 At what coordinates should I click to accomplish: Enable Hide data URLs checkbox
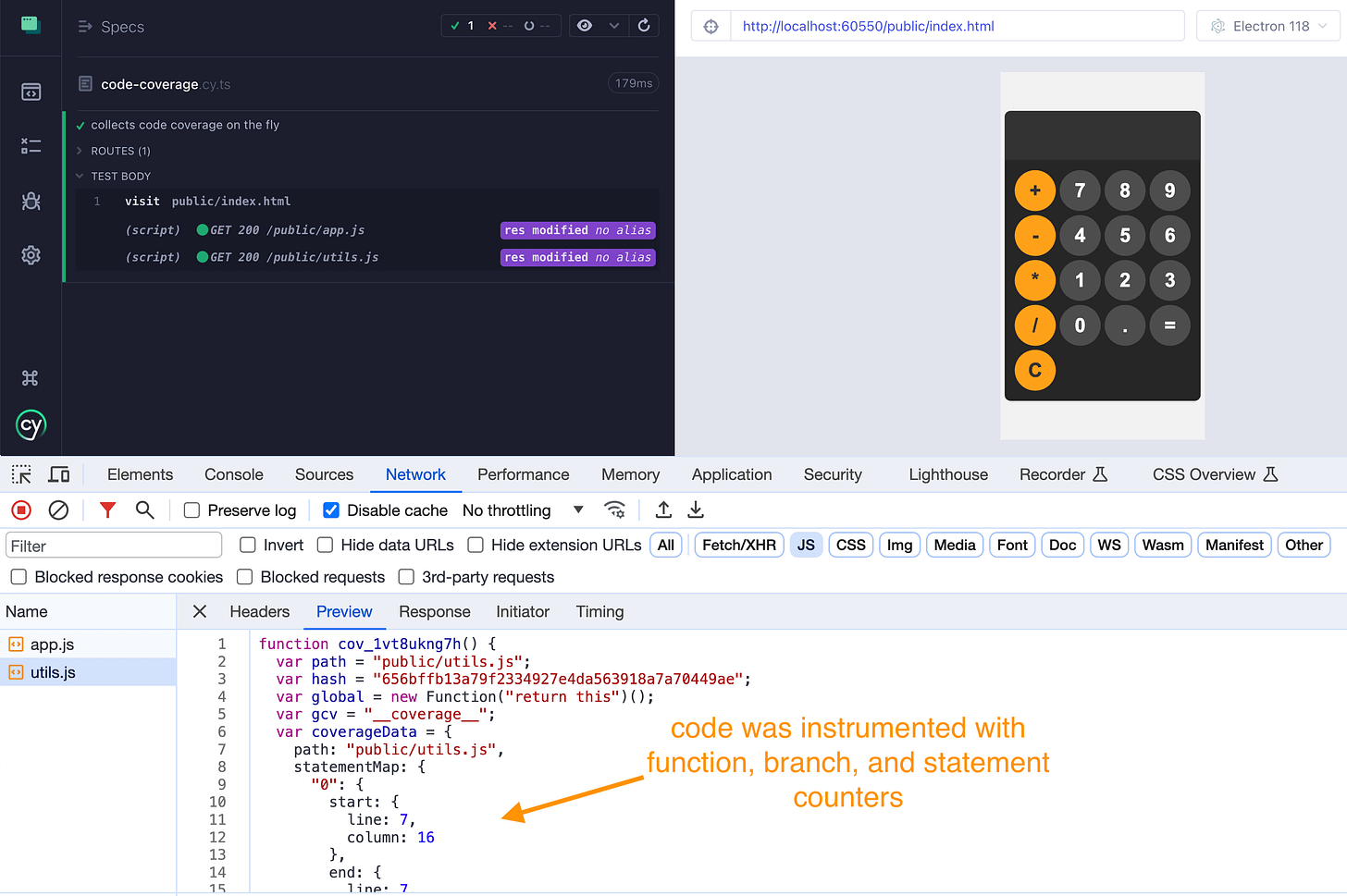coord(325,546)
